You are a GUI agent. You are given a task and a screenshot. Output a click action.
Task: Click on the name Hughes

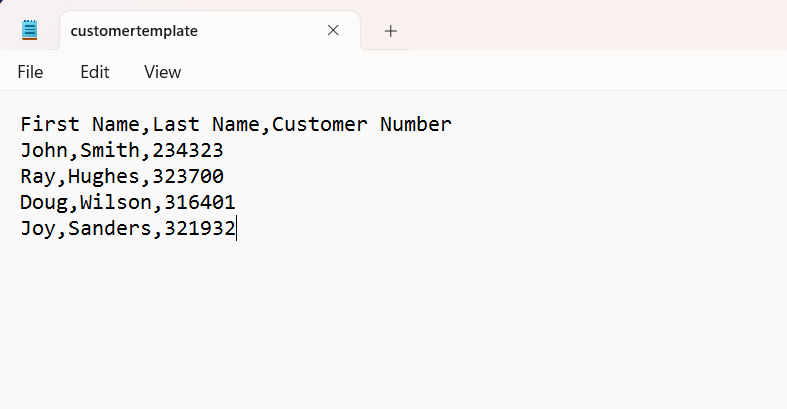(103, 176)
